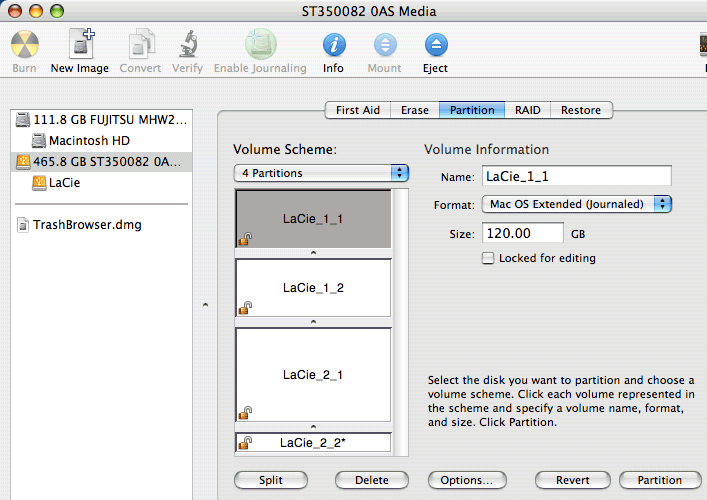This screenshot has width=707, height=500.
Task: Open the Format Mac OS Extended dropdown
Action: tap(577, 204)
